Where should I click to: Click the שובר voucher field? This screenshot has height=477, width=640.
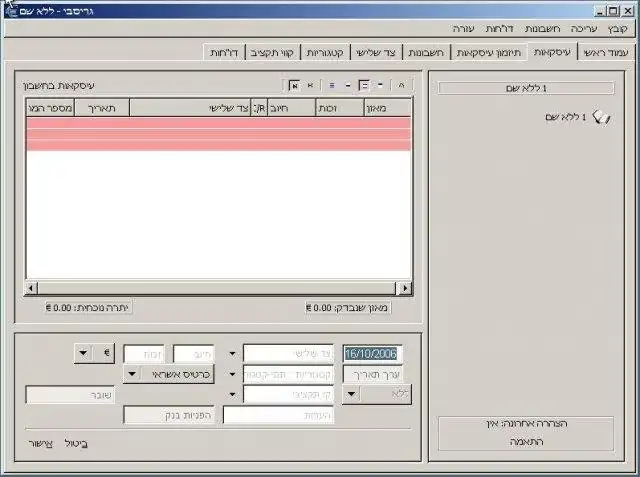(70, 395)
